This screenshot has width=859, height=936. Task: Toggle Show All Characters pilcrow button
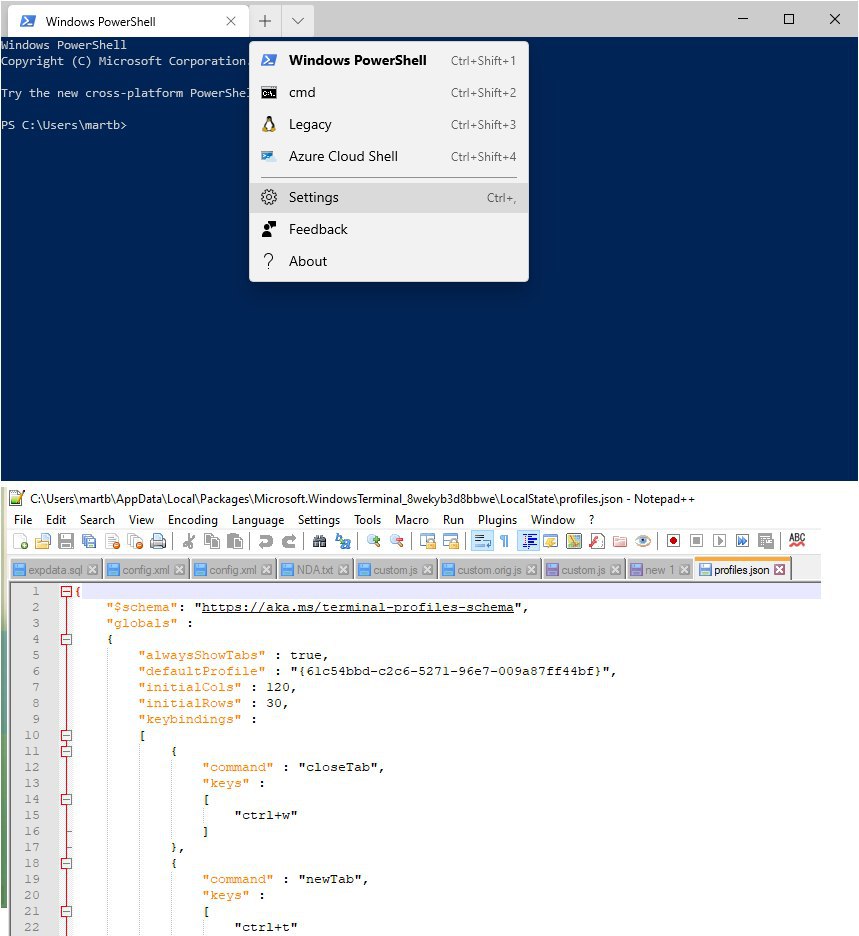504,541
